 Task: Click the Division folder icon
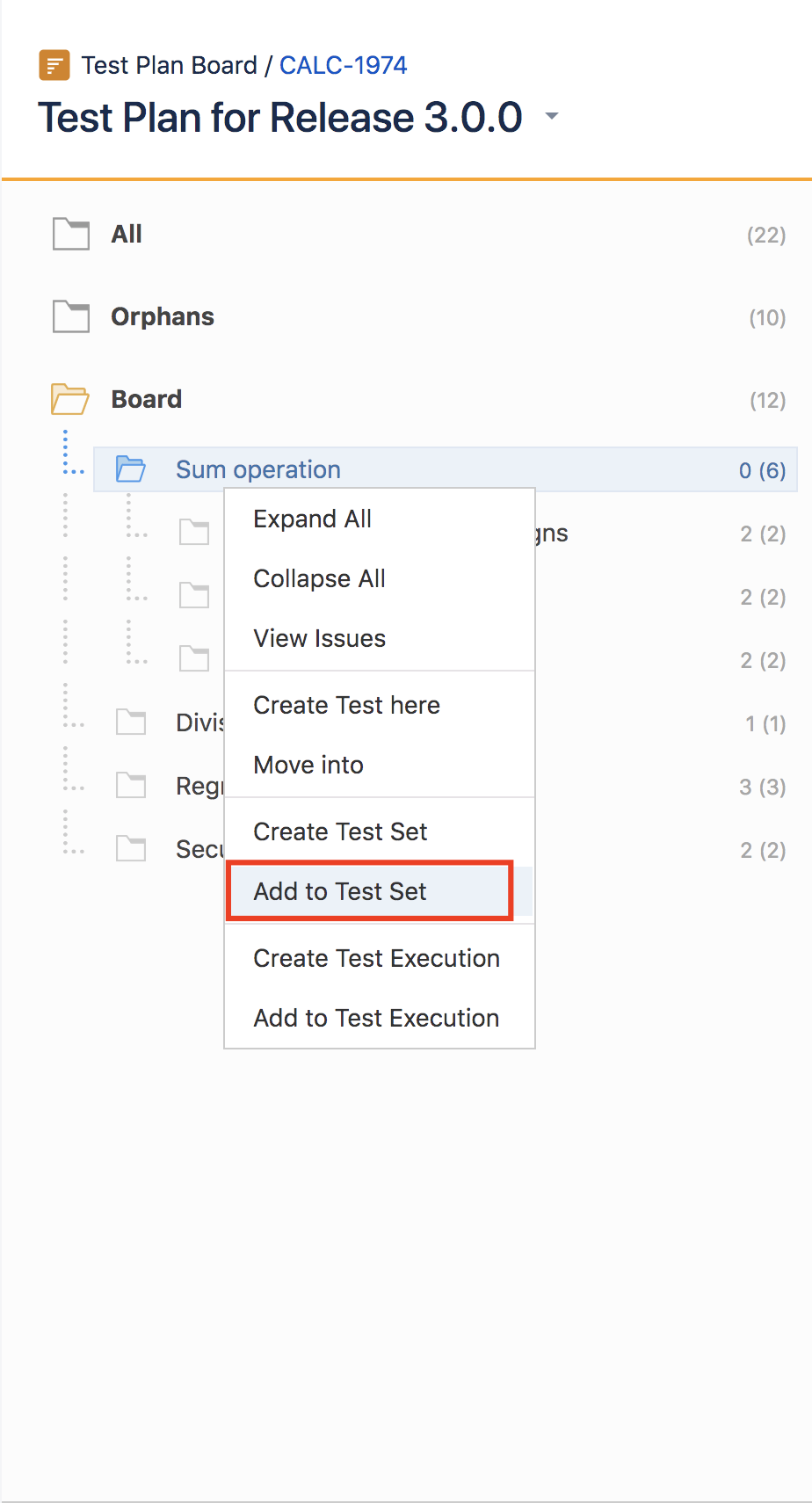coord(131,722)
